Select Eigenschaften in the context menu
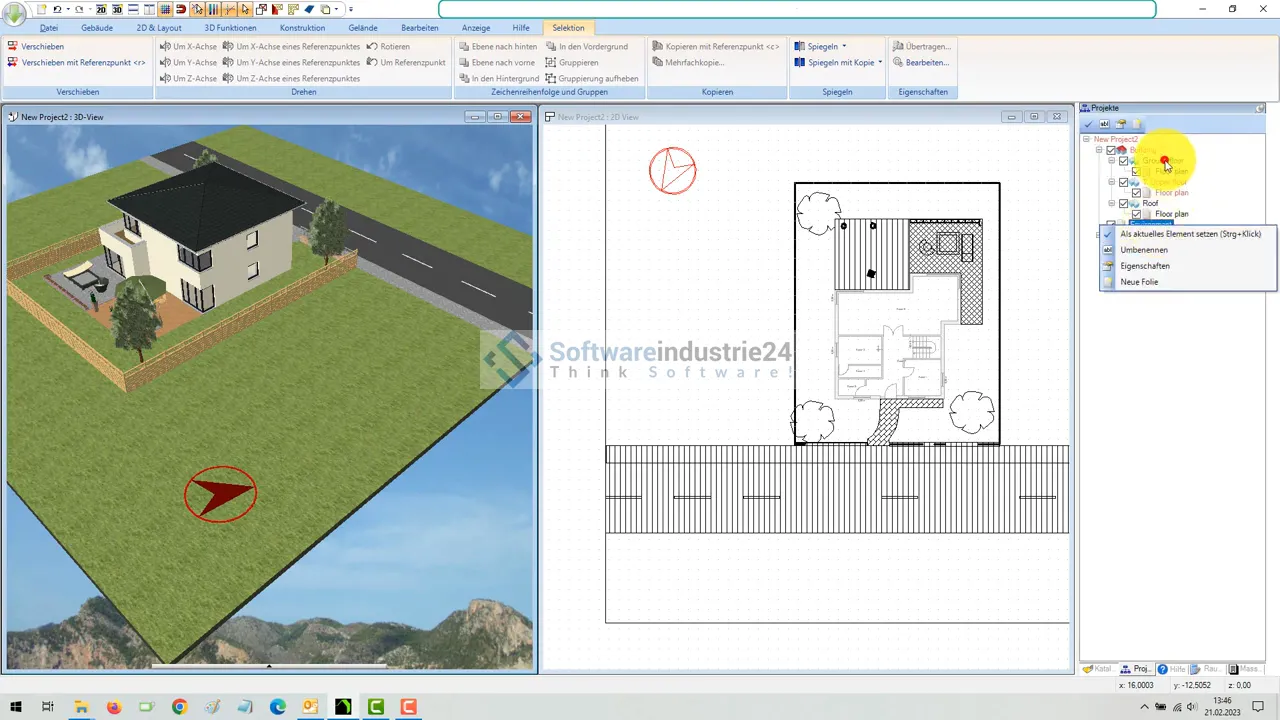Screen dimensions: 1280x720 pos(1145,266)
